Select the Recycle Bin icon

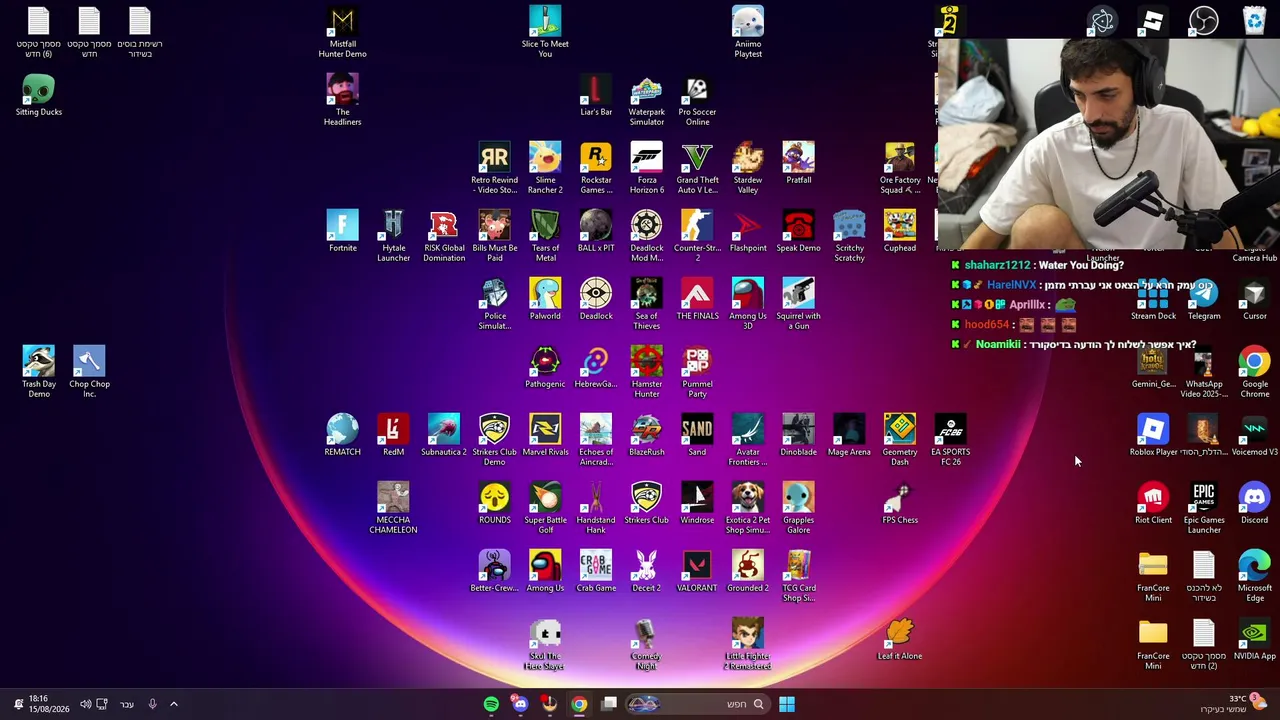(1254, 20)
